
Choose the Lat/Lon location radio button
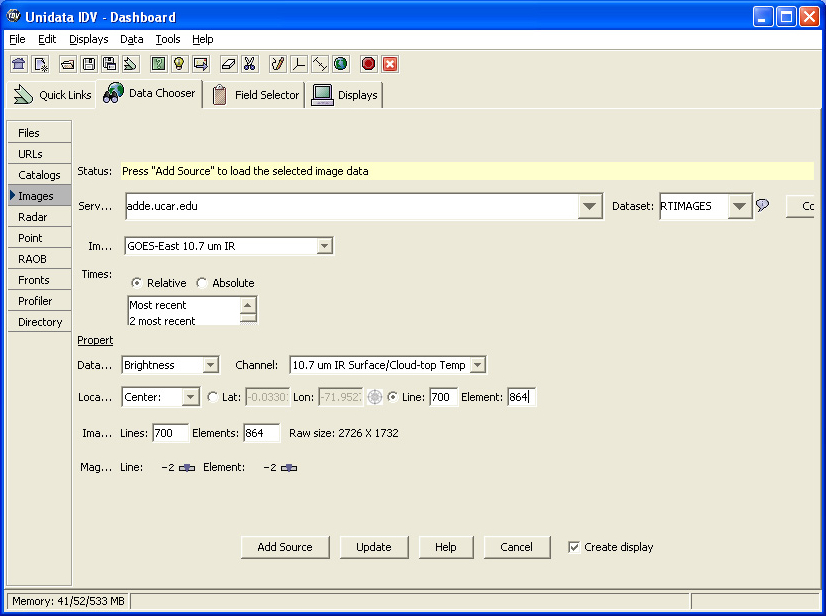(x=213, y=397)
